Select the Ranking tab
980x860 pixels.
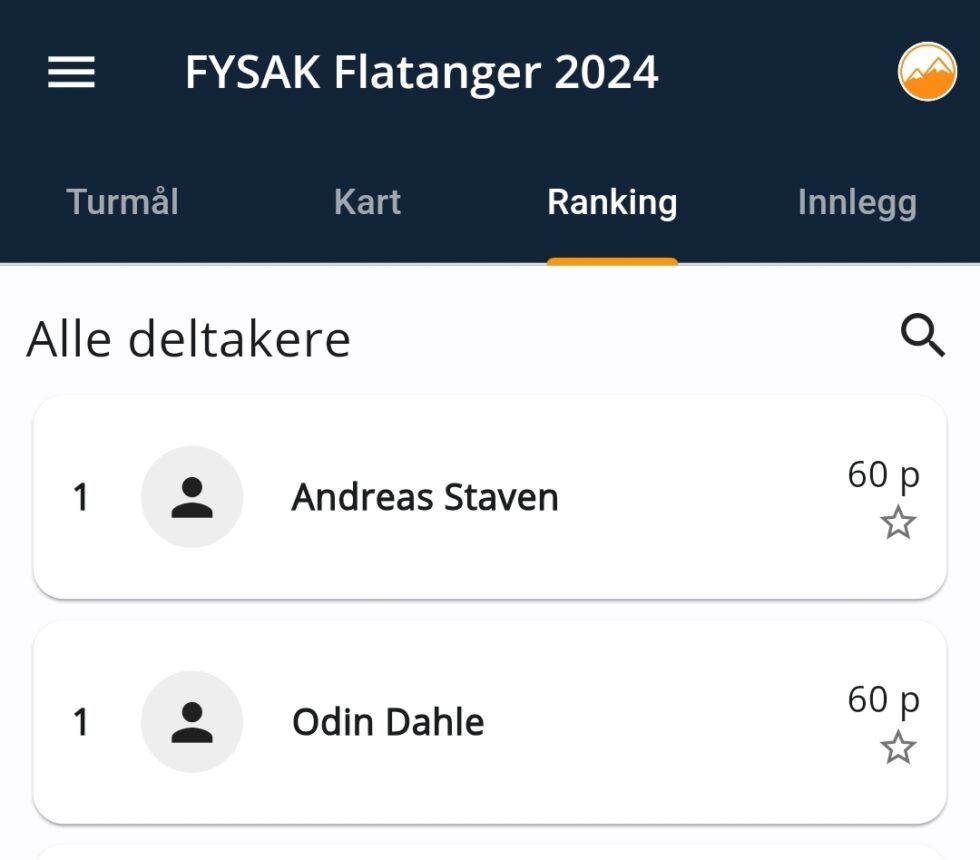click(x=612, y=203)
